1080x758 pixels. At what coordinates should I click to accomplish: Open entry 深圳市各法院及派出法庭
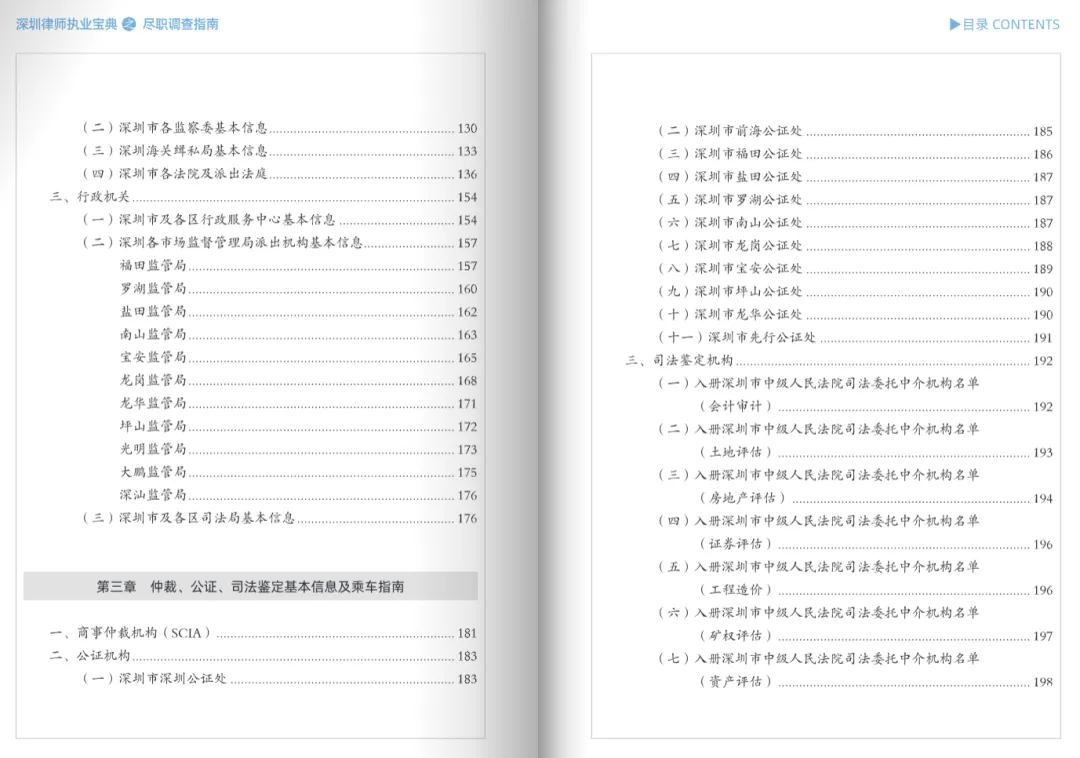pyautogui.click(x=279, y=174)
